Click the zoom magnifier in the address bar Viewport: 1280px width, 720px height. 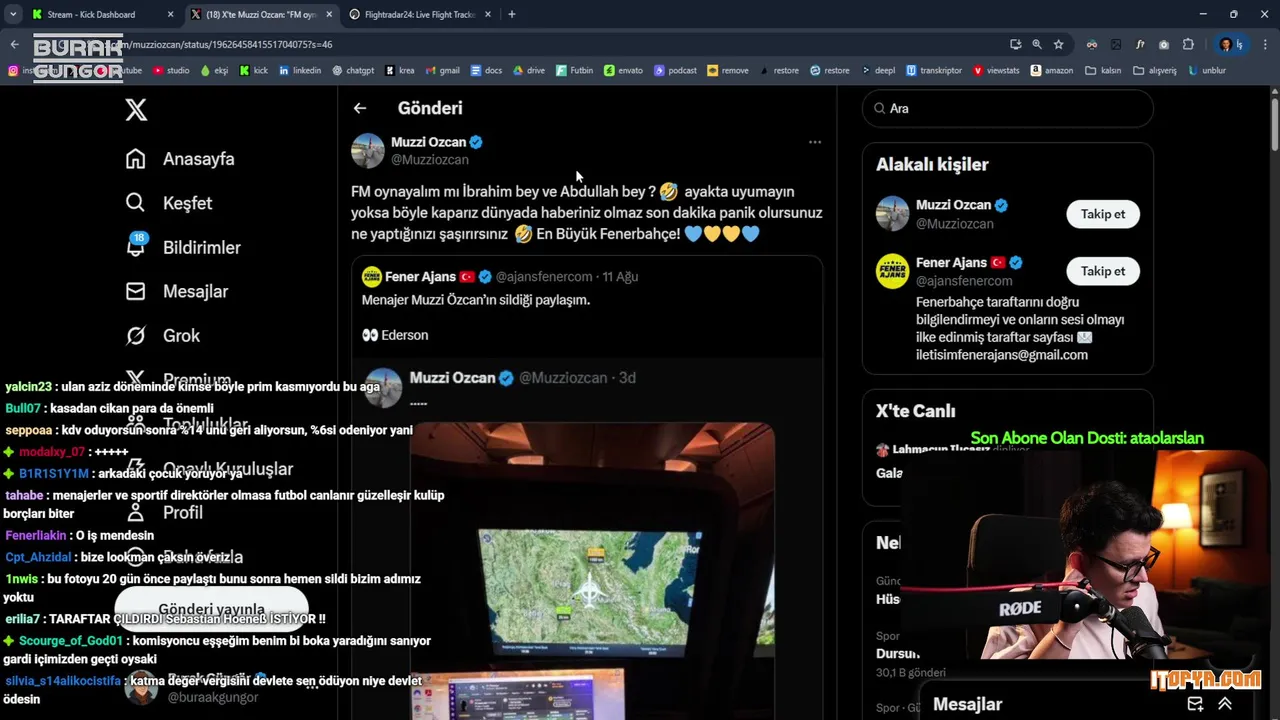pos(1037,44)
